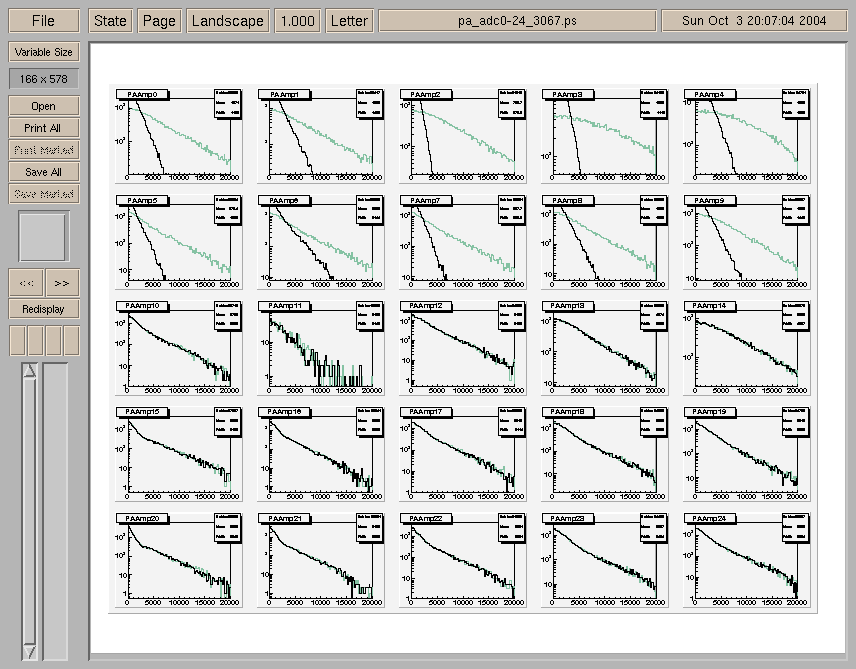Click the PAAmp18 title label

(x=568, y=412)
